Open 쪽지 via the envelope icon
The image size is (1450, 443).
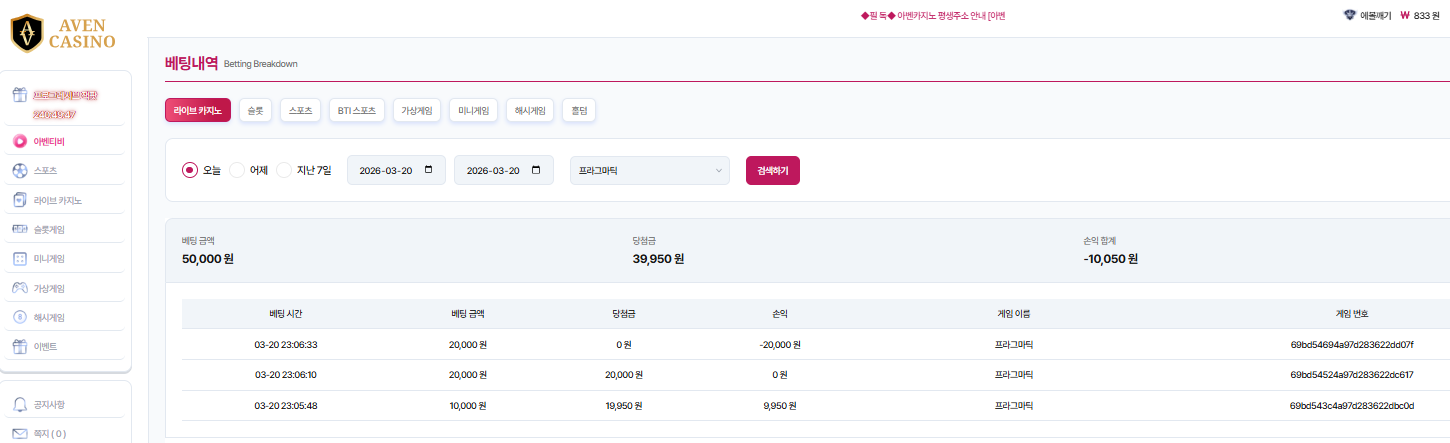click(19, 434)
